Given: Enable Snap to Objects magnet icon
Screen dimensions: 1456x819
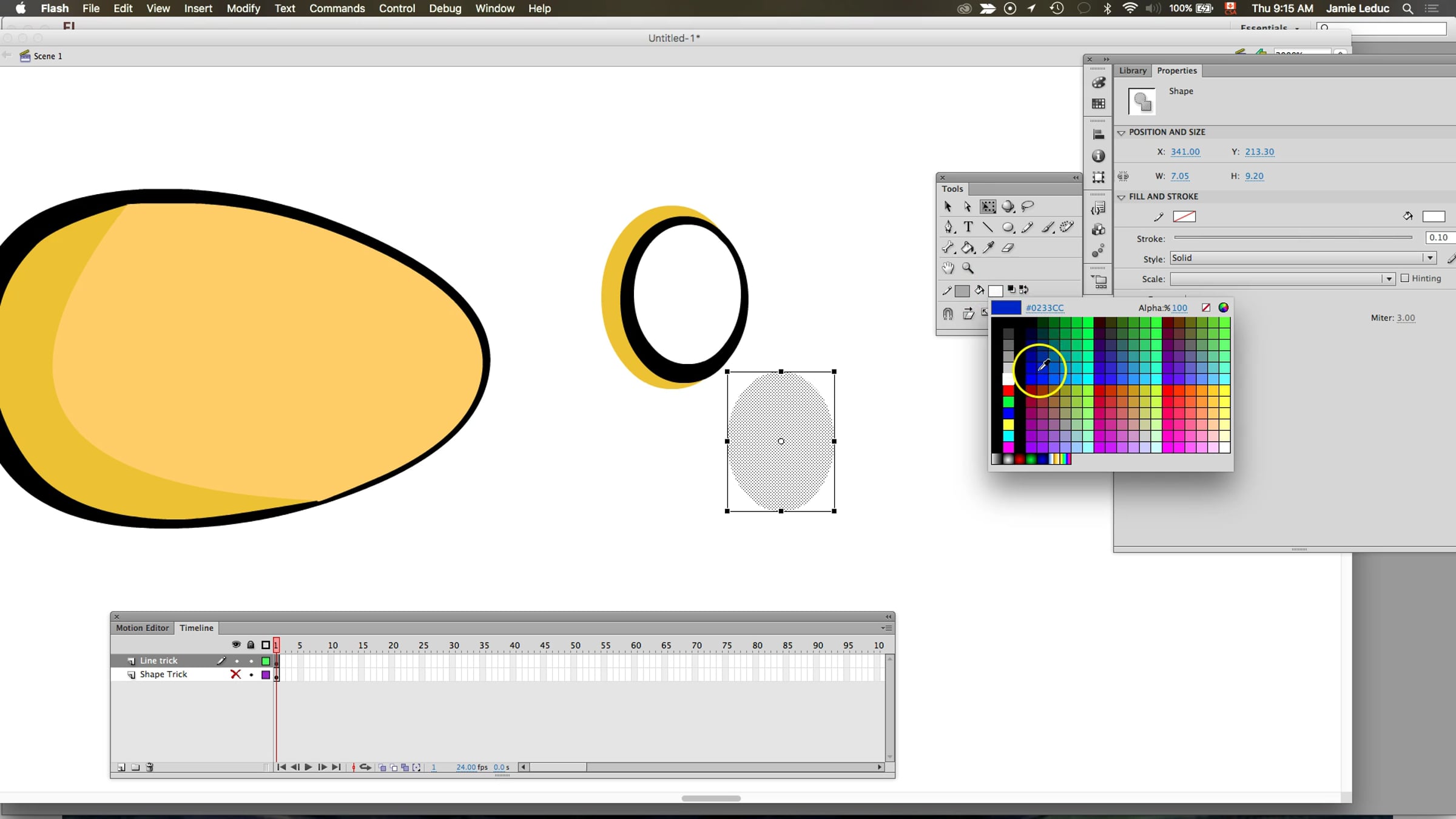Looking at the screenshot, I should [x=948, y=314].
